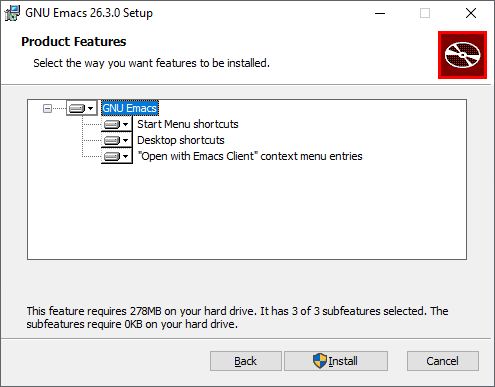
Task: Select Desktop shortcuts feature label
Action: point(181,140)
